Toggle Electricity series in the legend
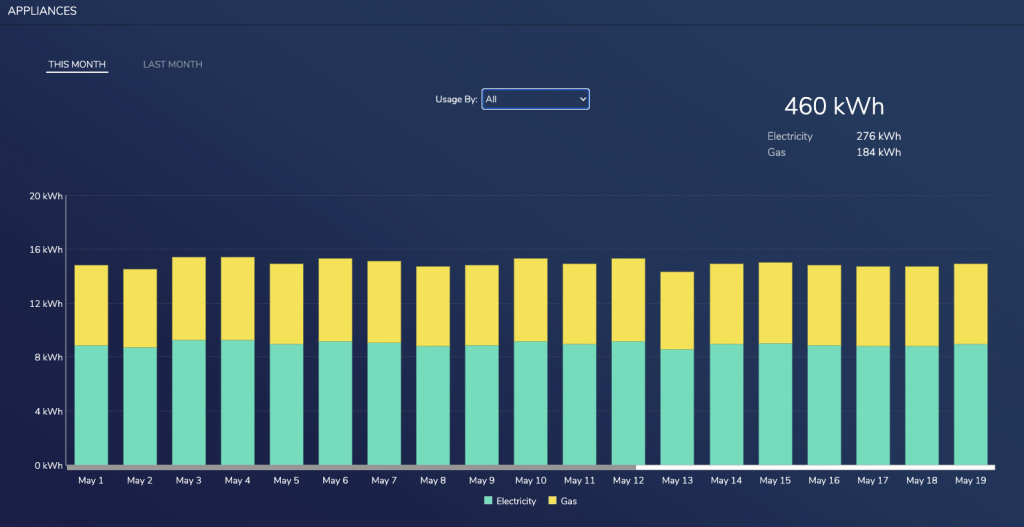1024x527 pixels. click(x=516, y=501)
